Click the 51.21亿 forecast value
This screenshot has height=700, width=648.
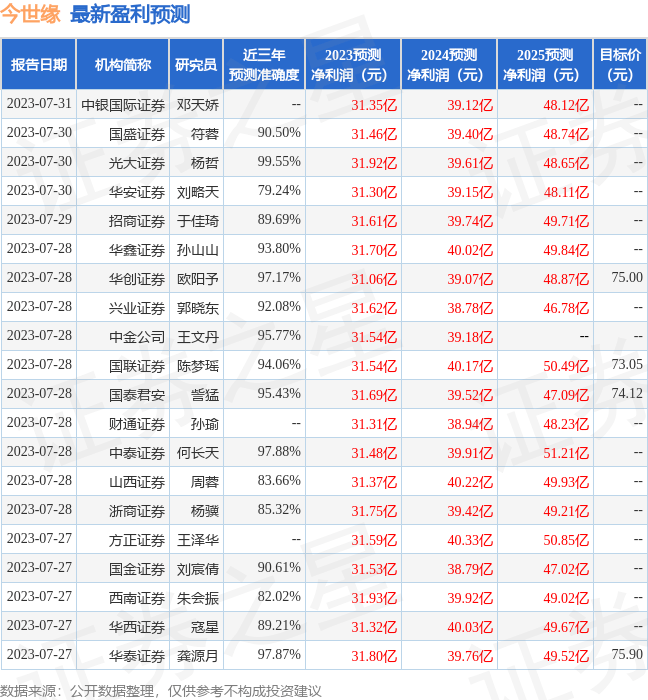click(566, 454)
